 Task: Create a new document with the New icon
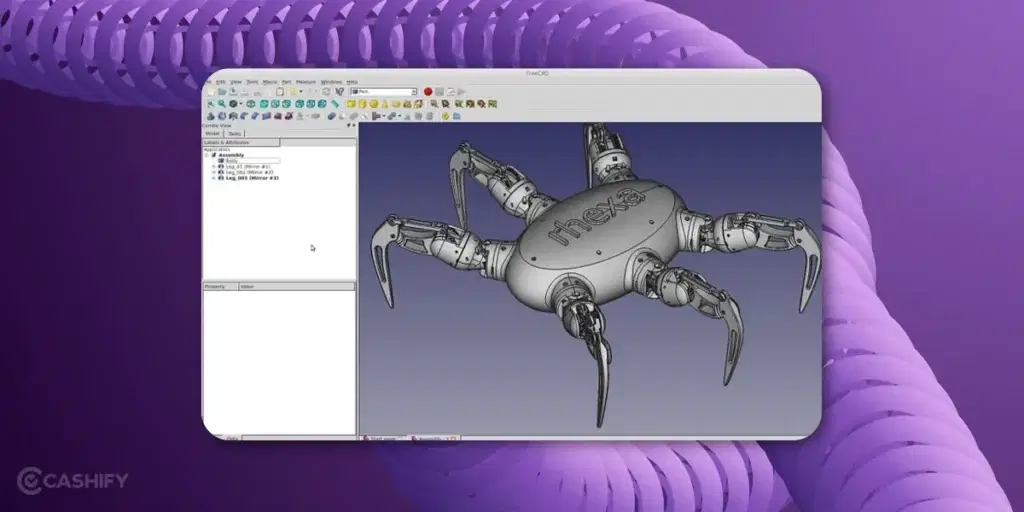point(211,91)
